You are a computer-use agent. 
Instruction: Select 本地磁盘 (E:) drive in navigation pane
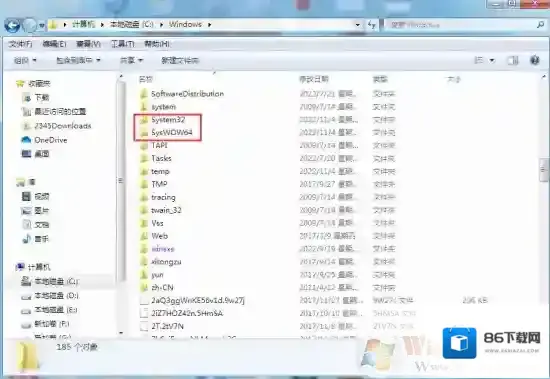[x=56, y=310]
